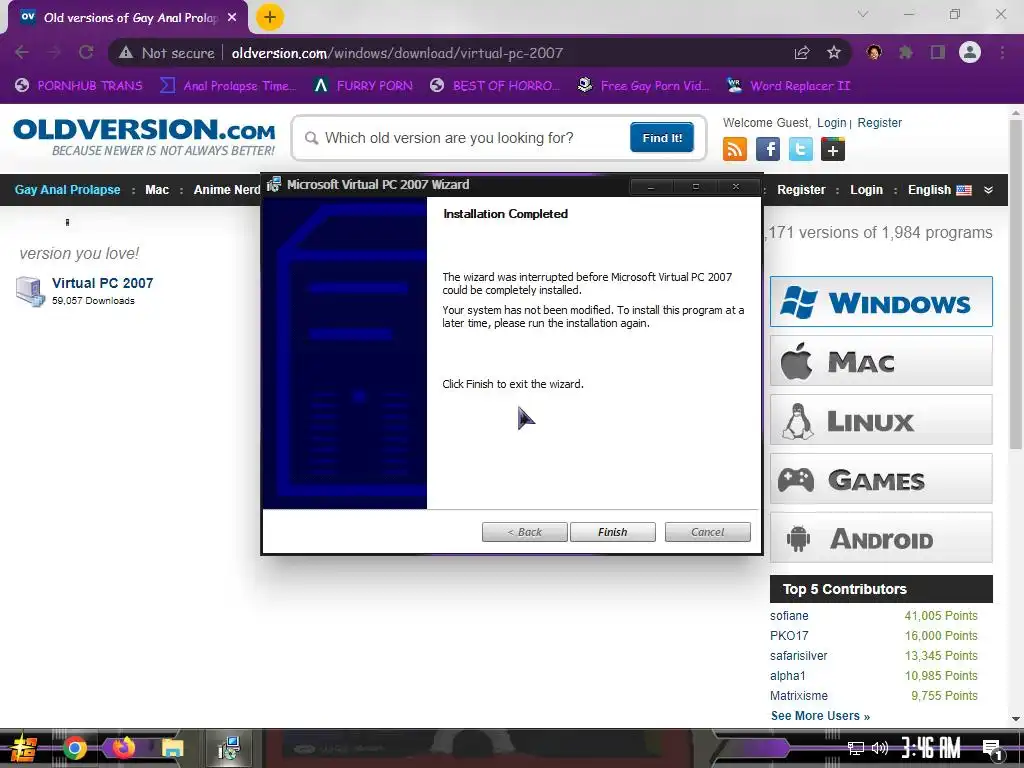The height and width of the screenshot is (768, 1024).
Task: Select the first item in navigation bar
Action: point(67,189)
